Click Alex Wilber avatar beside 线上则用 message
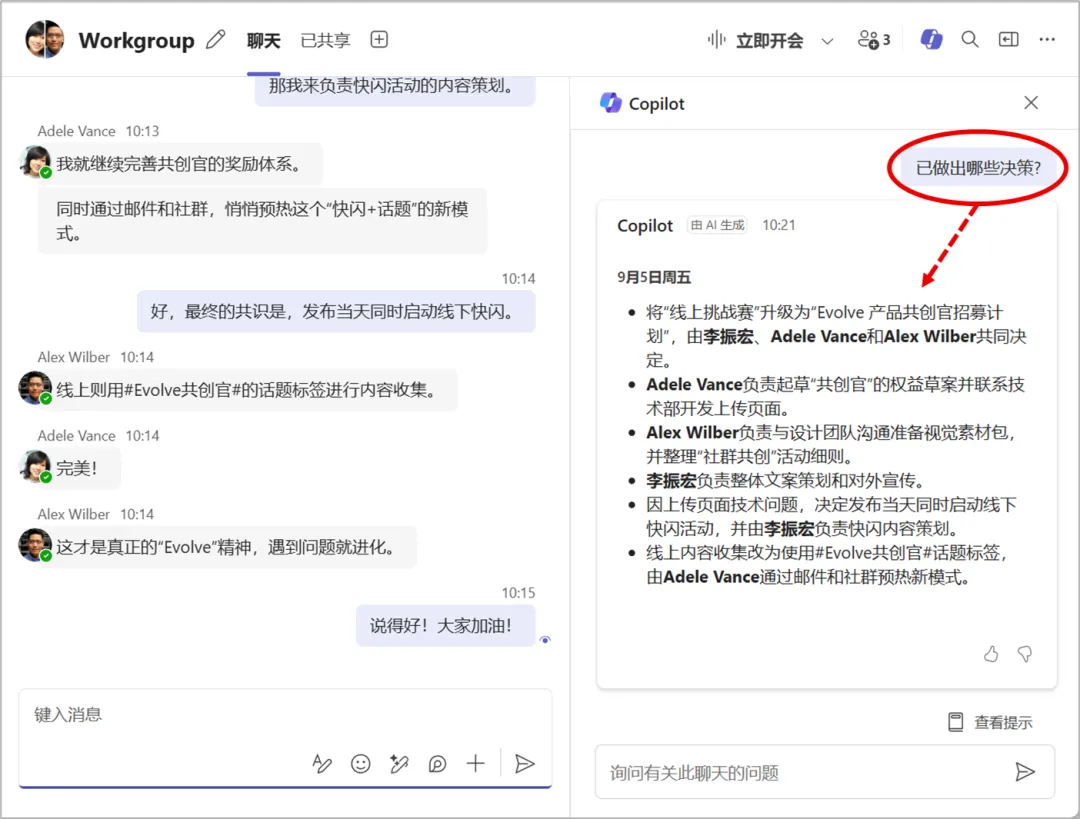 pos(35,388)
